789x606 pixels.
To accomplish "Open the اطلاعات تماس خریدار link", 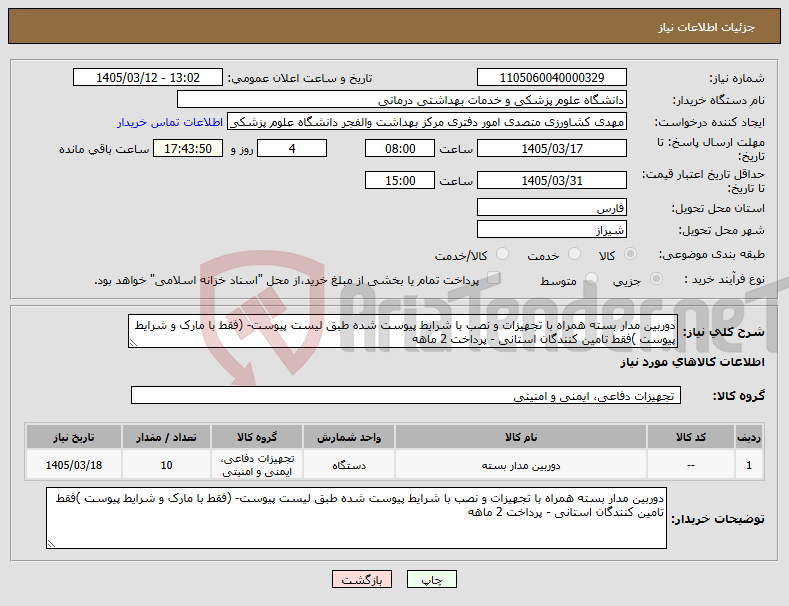I will pos(170,122).
